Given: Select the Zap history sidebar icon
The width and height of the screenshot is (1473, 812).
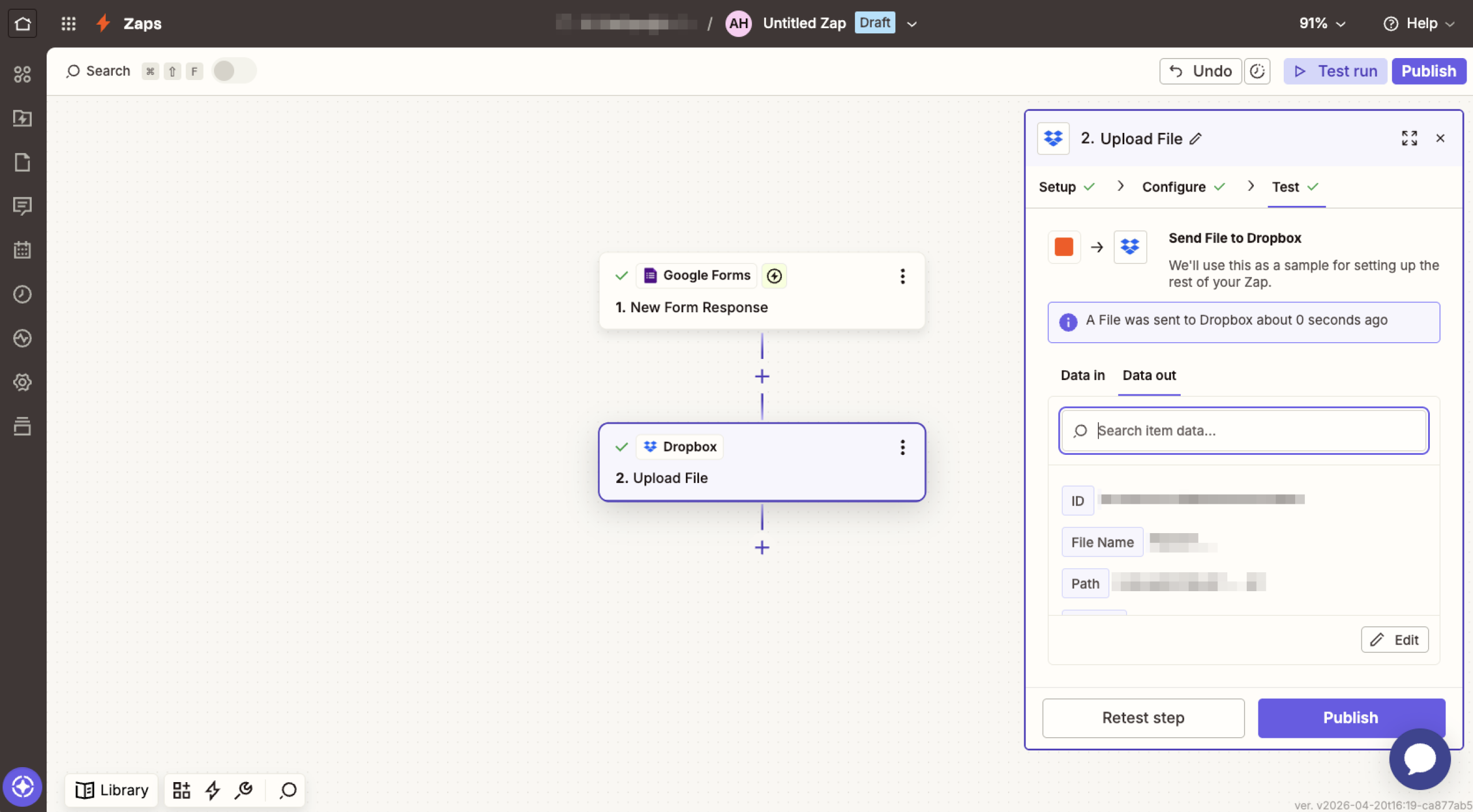Looking at the screenshot, I should click(x=22, y=294).
